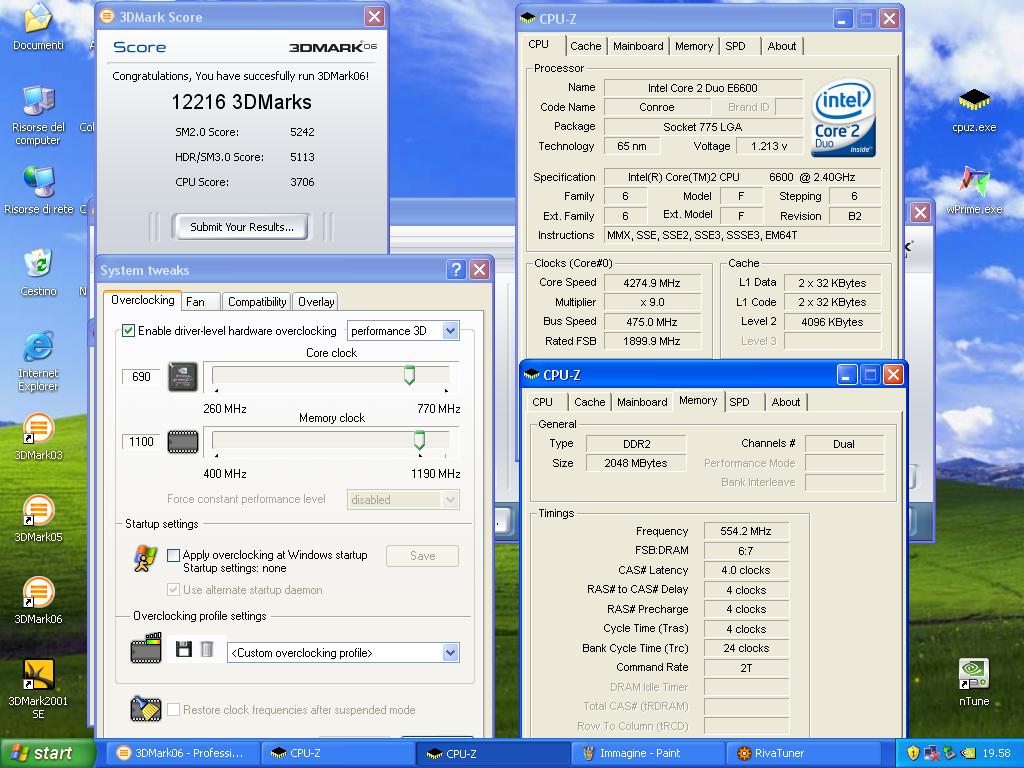Screen dimensions: 1024x768
Task: Click the security shield tray icon
Action: coord(912,753)
